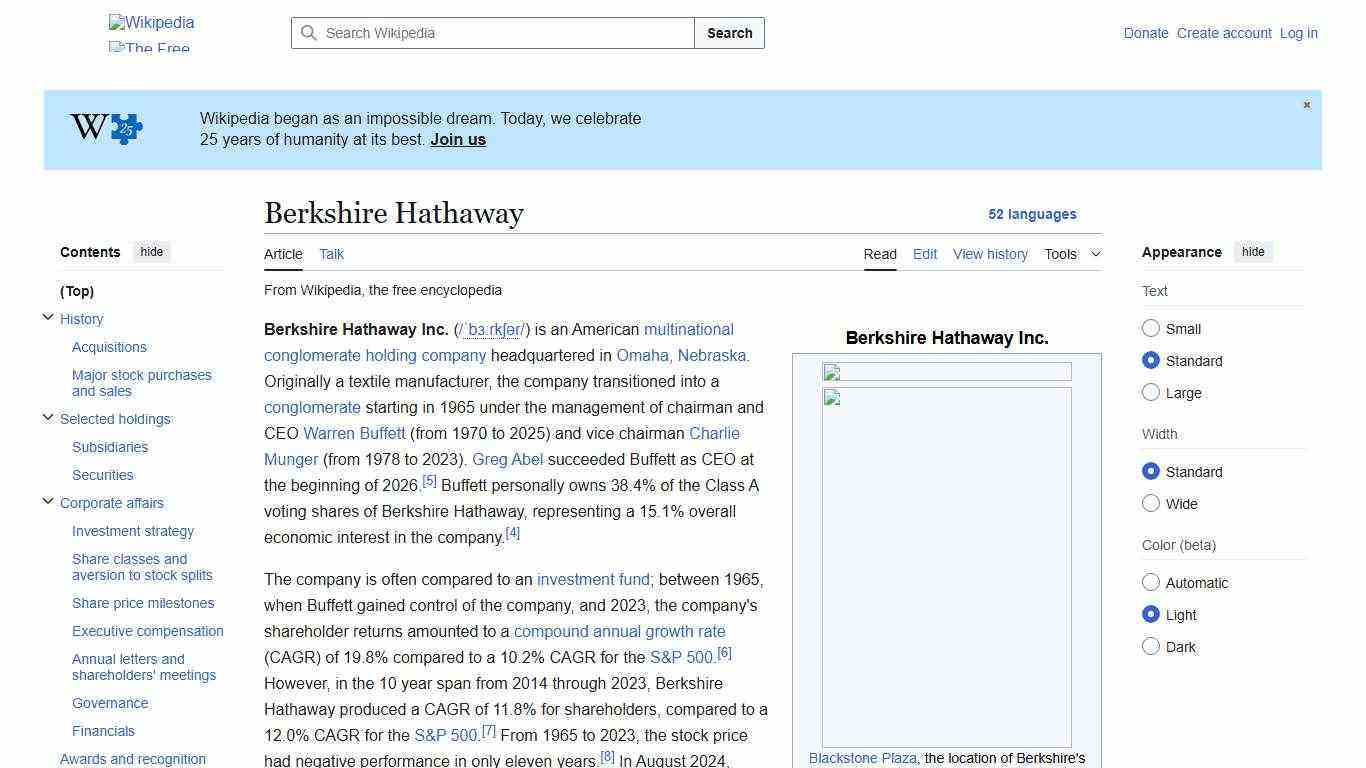The image size is (1366, 768).
Task: Enable Wide width layout
Action: tap(1151, 503)
